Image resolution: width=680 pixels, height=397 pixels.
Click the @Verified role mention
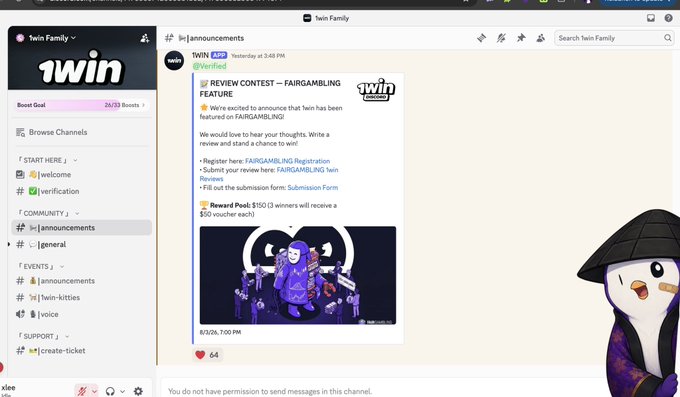pyautogui.click(x=209, y=66)
